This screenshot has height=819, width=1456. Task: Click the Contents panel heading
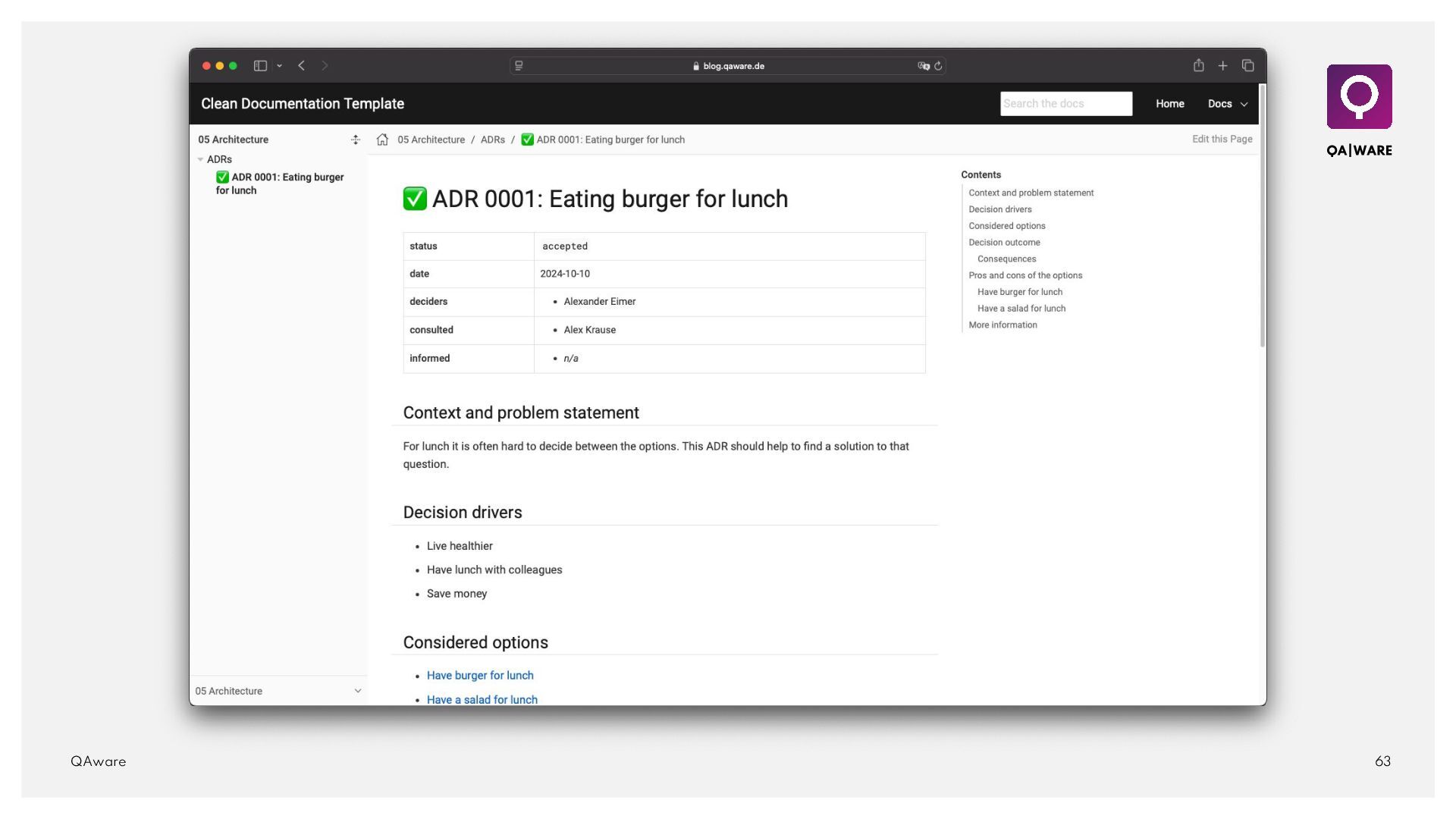(x=981, y=175)
